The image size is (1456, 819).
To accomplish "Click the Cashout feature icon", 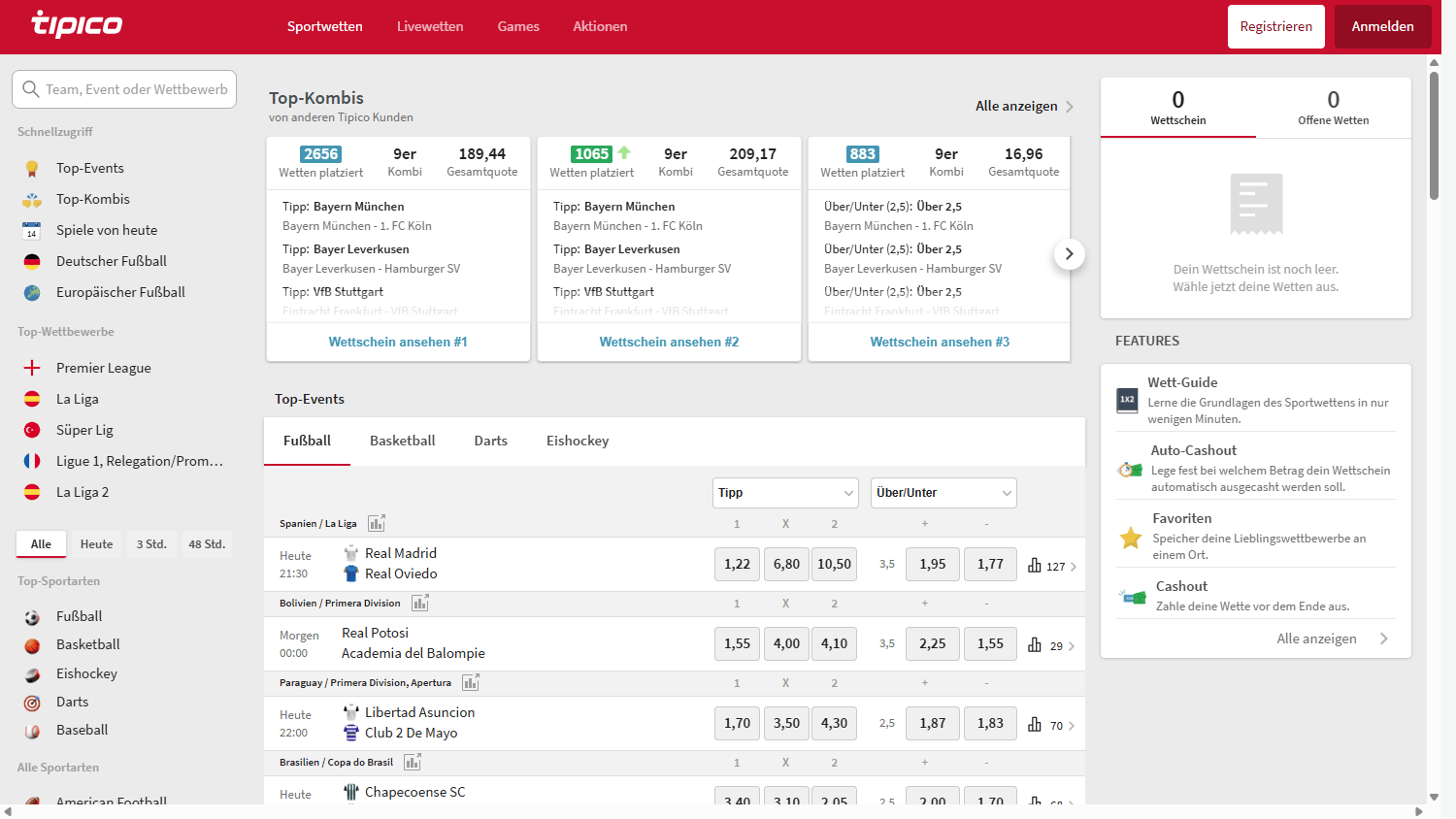I will (x=1132, y=597).
